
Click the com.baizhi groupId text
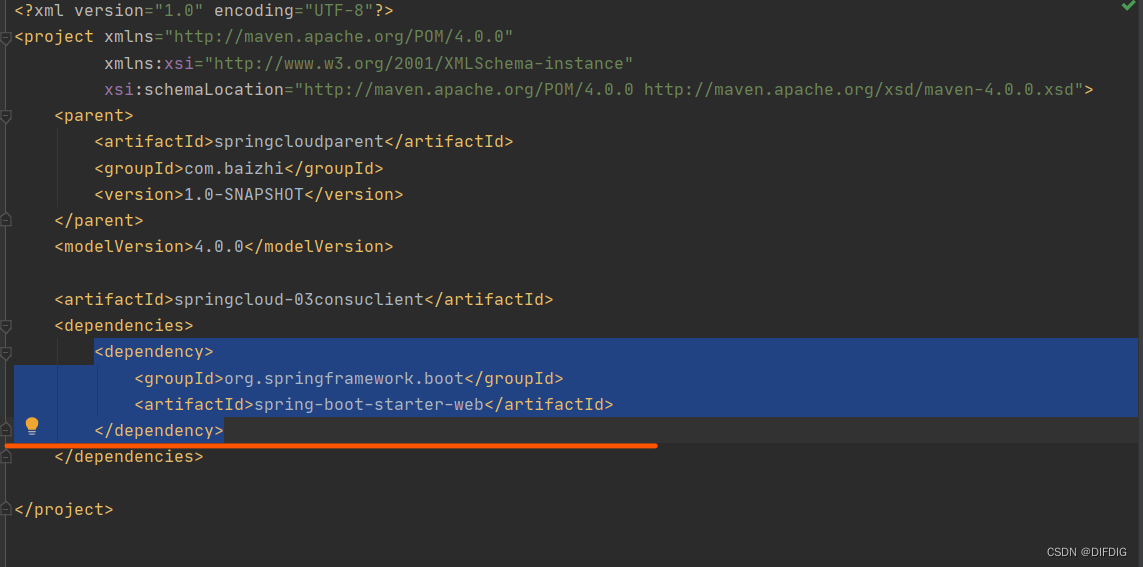pyautogui.click(x=234, y=168)
